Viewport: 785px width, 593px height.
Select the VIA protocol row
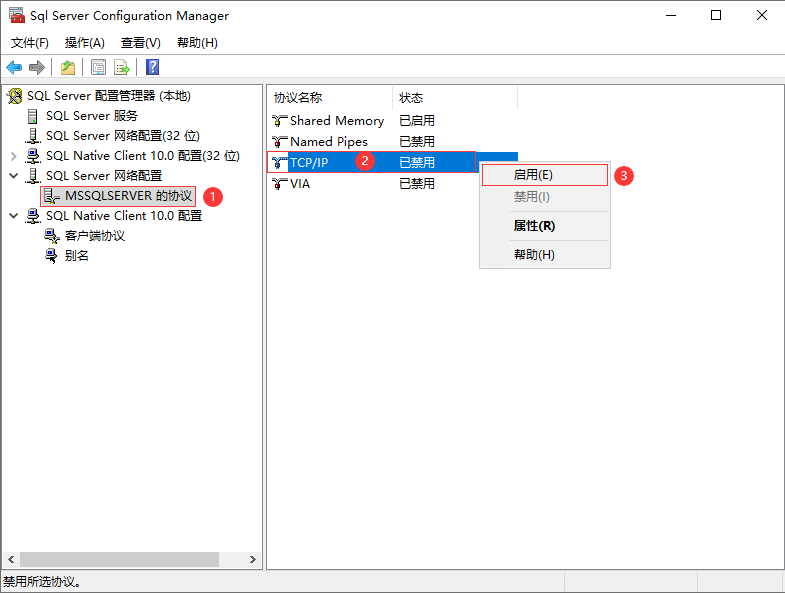point(392,184)
